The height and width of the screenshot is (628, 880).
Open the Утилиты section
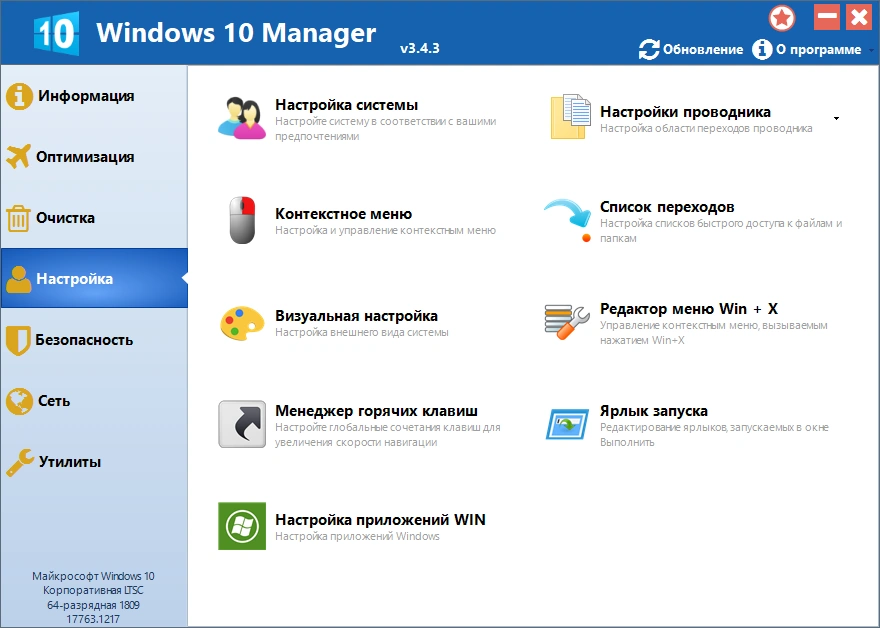coord(94,462)
